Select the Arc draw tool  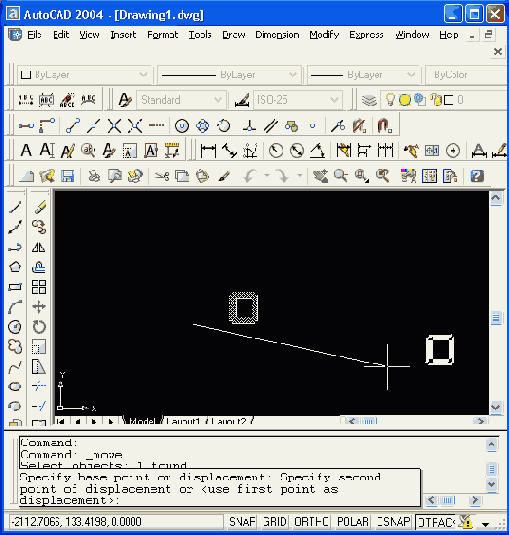click(15, 307)
